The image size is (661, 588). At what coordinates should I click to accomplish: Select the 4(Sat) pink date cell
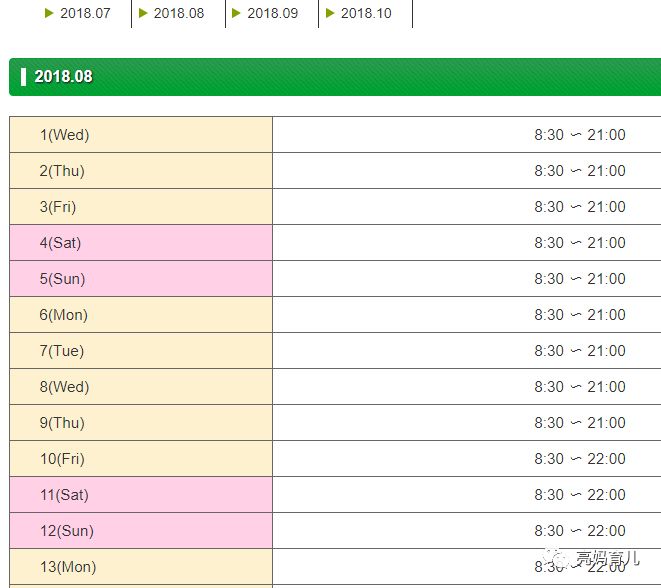tap(141, 243)
